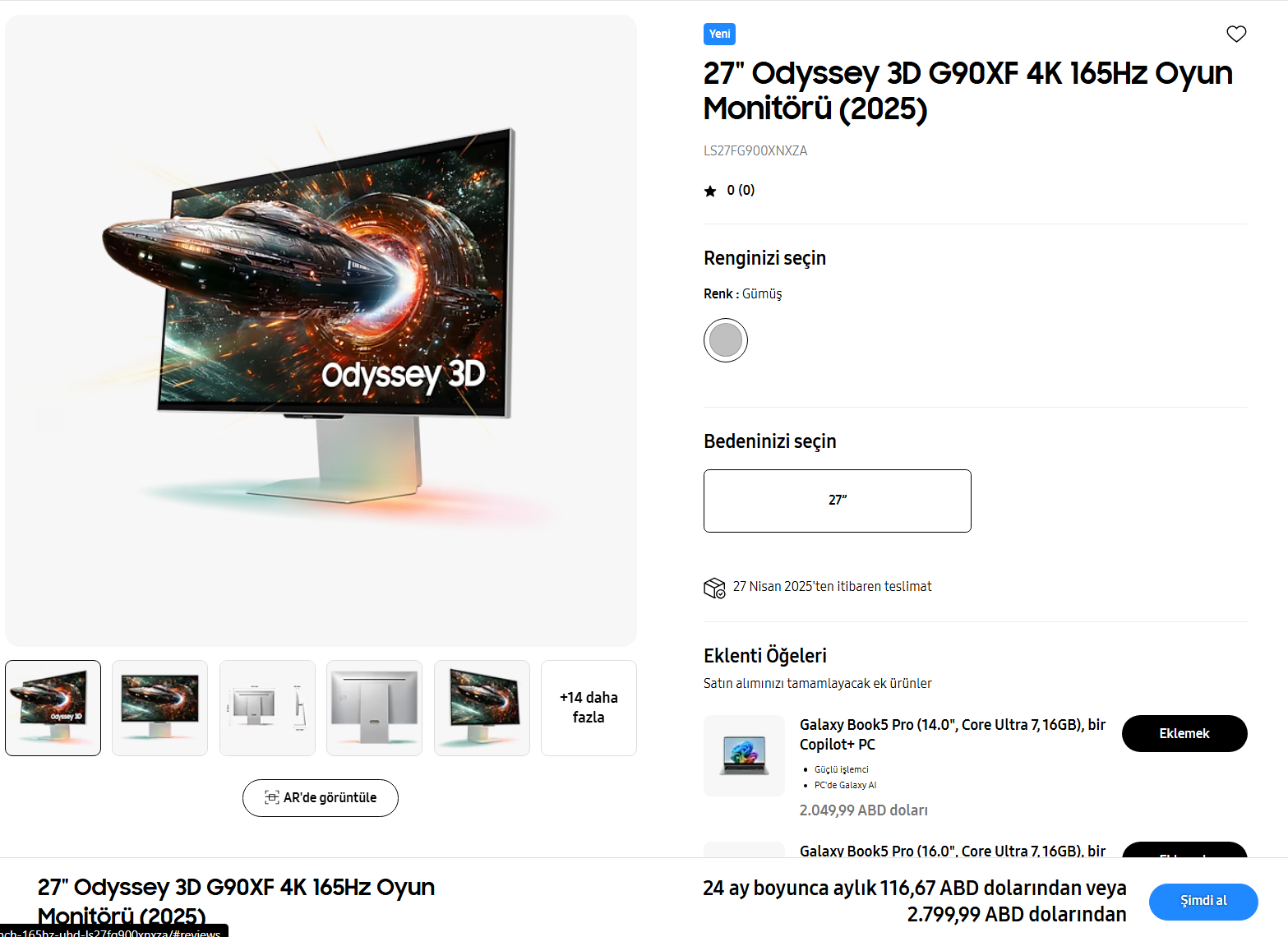Select the Gümüş silver color swatch
This screenshot has height=937, width=1288.
(726, 340)
